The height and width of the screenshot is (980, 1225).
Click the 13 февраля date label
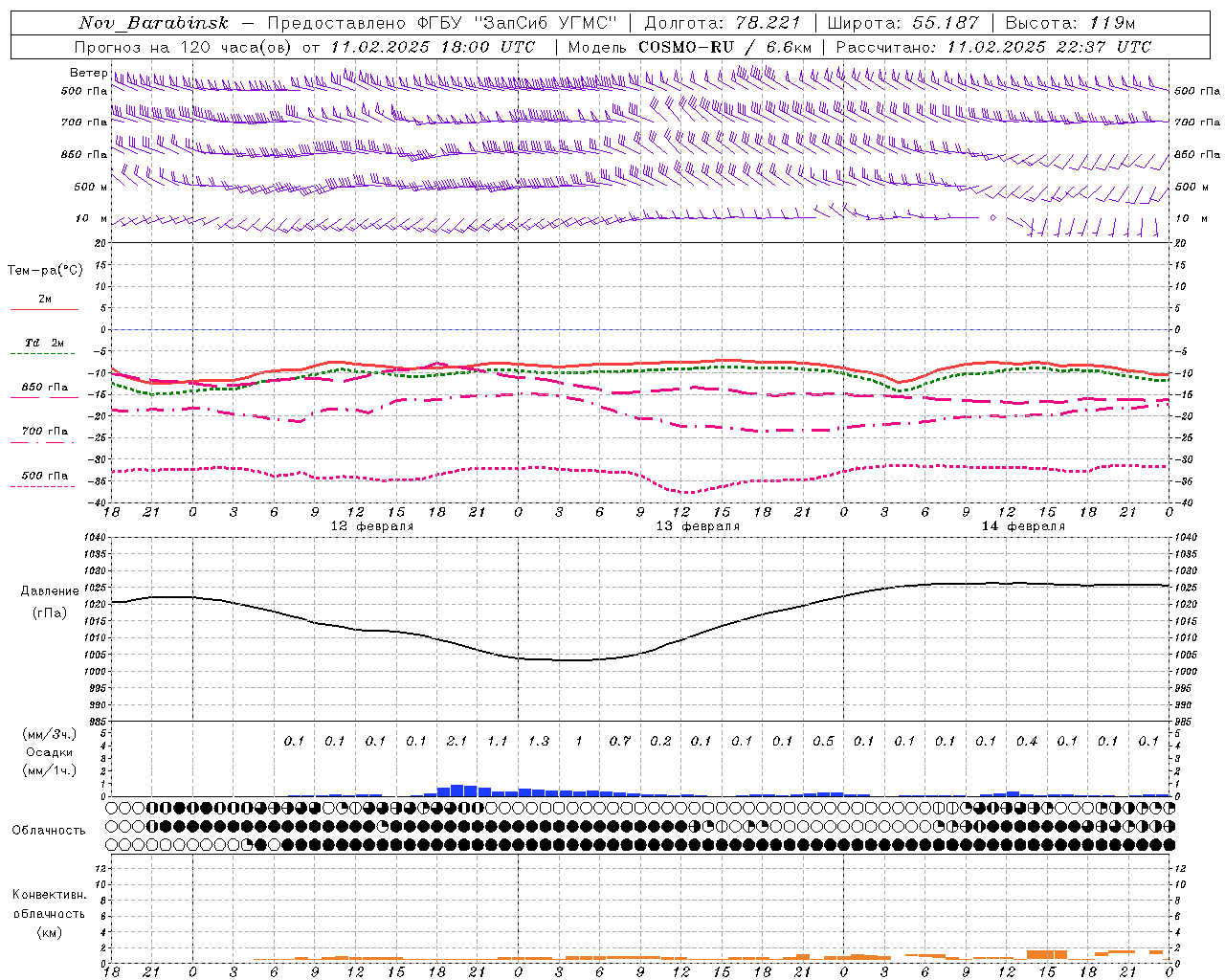tap(698, 526)
